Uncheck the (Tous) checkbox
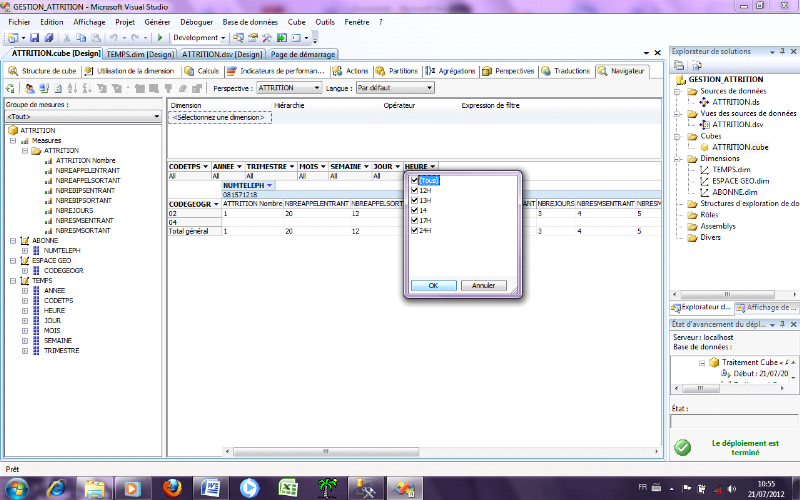This screenshot has height=500, width=800. click(x=415, y=180)
